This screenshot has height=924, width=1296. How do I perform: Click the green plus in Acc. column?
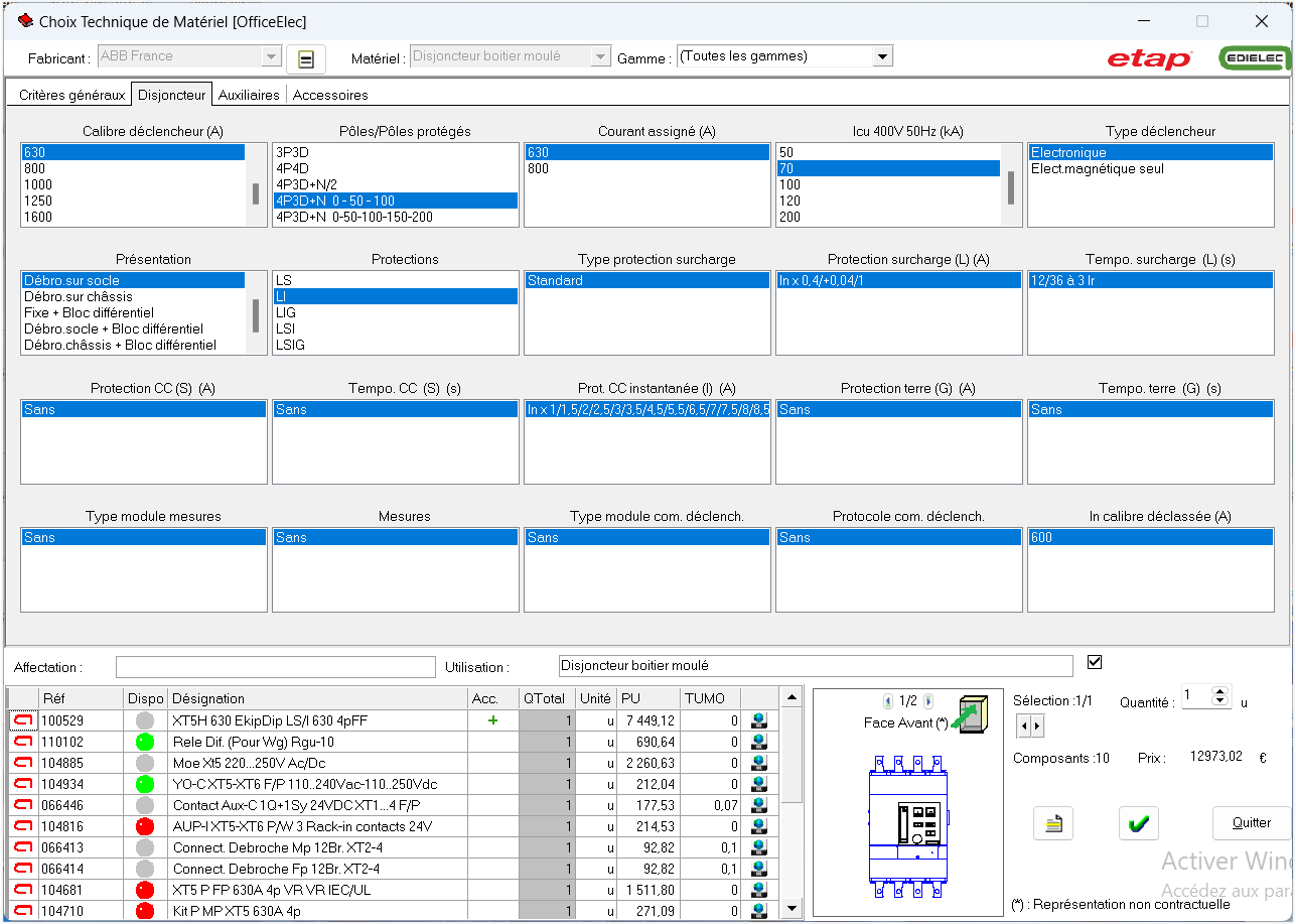point(492,720)
